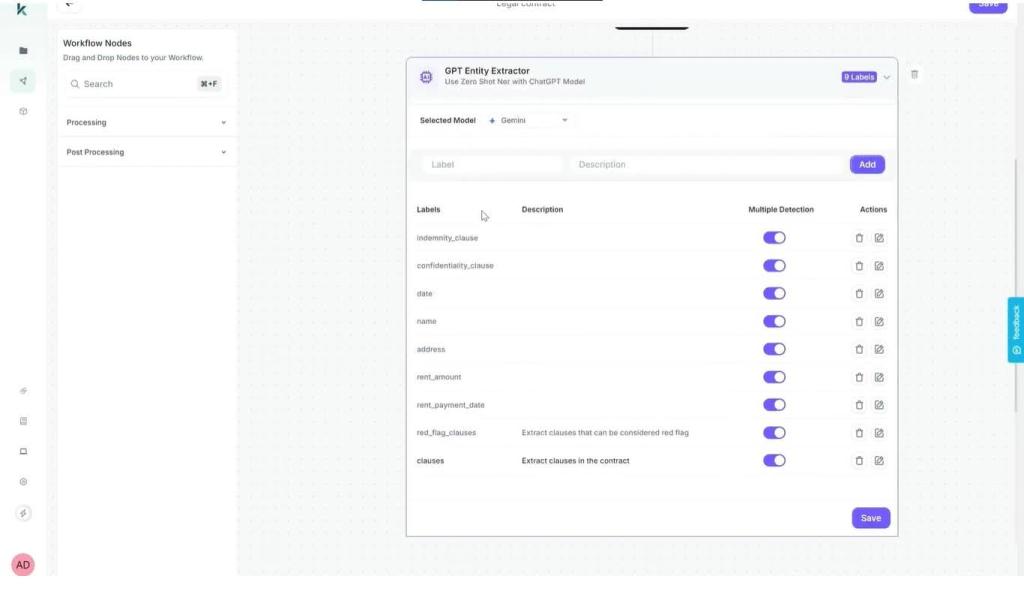Turn off Multiple Detection for rent_amount
The width and height of the screenshot is (1024, 597).
click(x=775, y=377)
